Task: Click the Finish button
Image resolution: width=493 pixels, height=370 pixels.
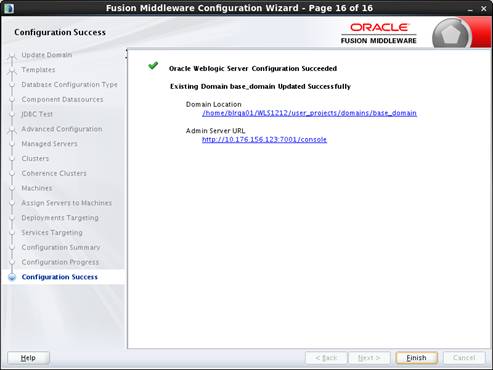Action: click(416, 358)
